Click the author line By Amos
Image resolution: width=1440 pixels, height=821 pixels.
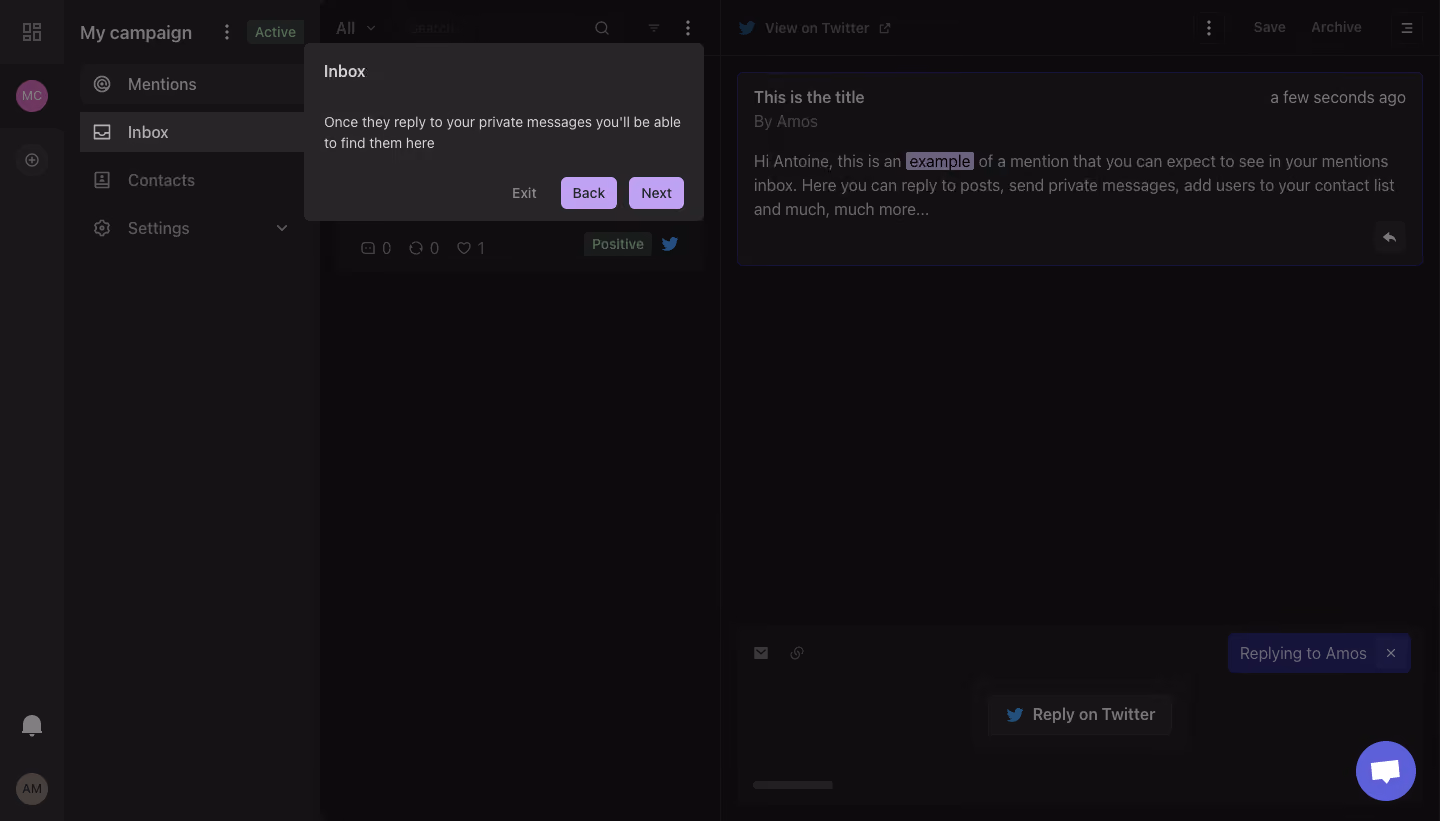point(786,121)
